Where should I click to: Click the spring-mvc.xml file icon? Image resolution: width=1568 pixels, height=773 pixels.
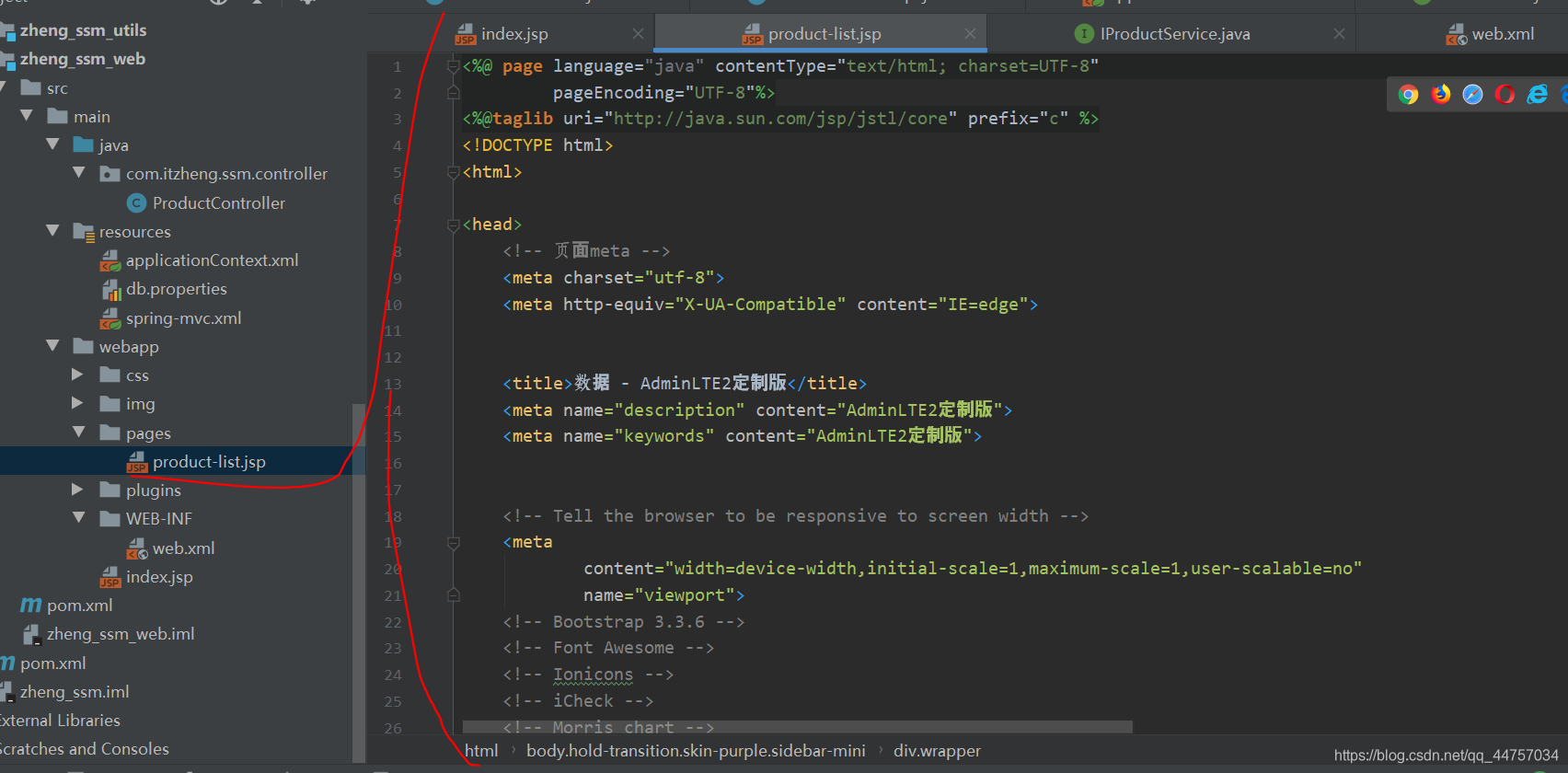click(110, 318)
